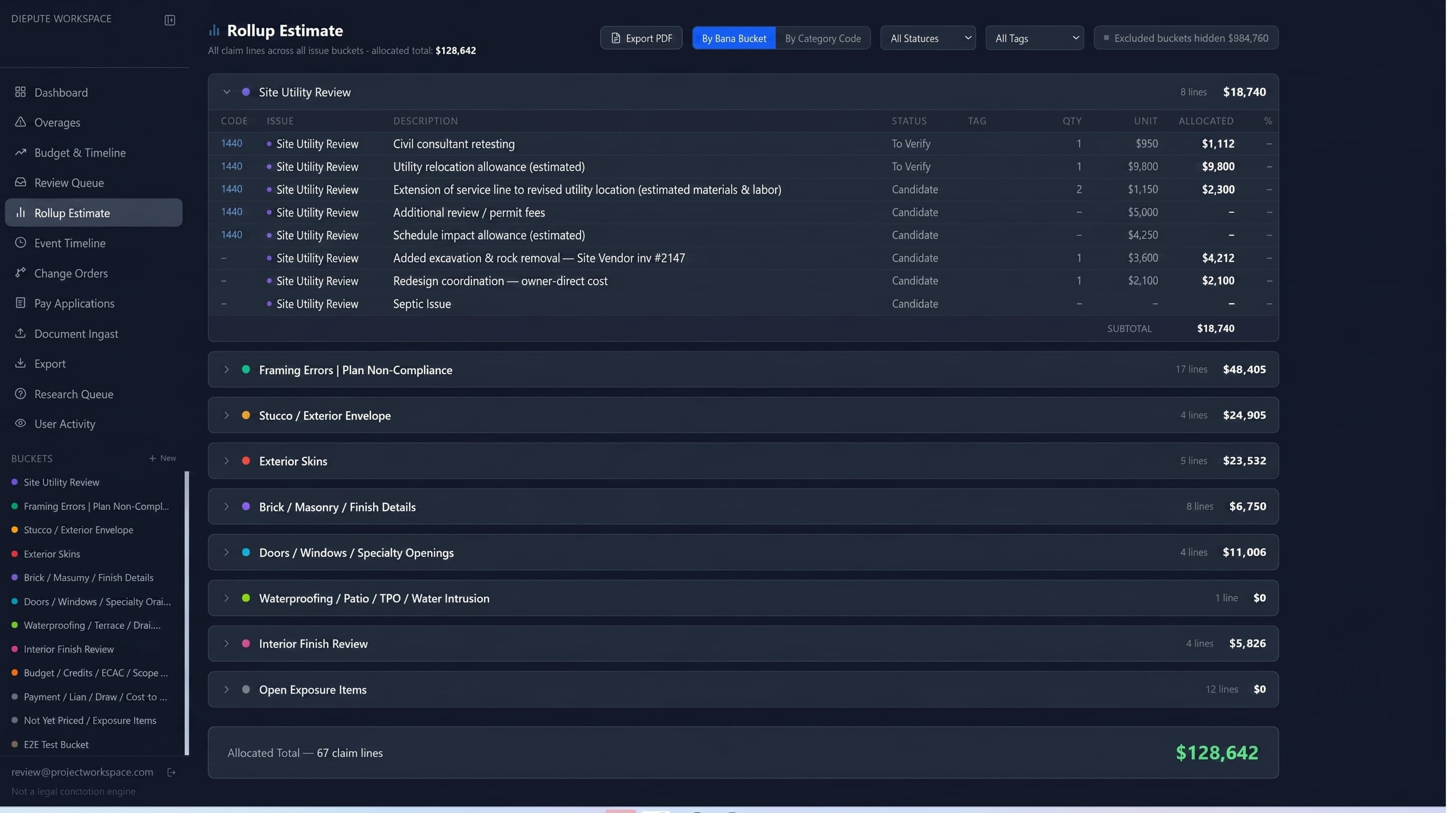Open the All Statuces dropdown
This screenshot has width=1456, height=813.
tap(927, 38)
